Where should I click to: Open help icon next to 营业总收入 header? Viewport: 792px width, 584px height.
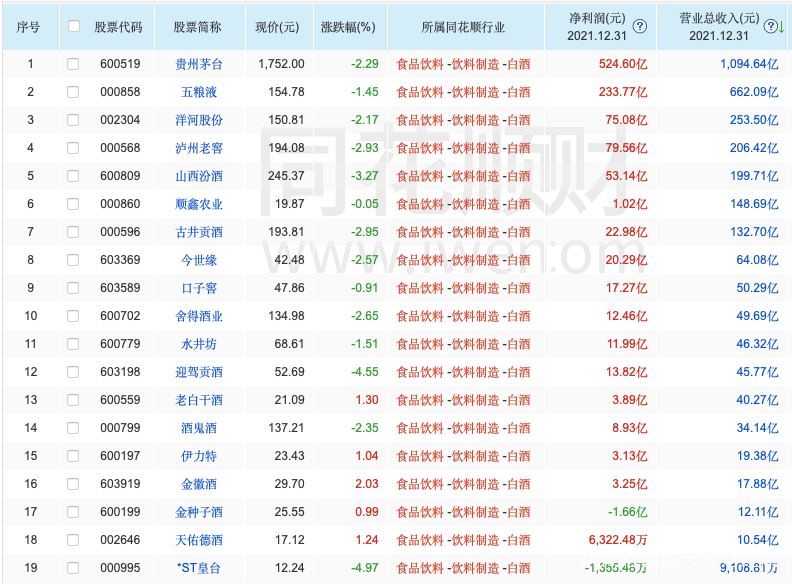770,26
